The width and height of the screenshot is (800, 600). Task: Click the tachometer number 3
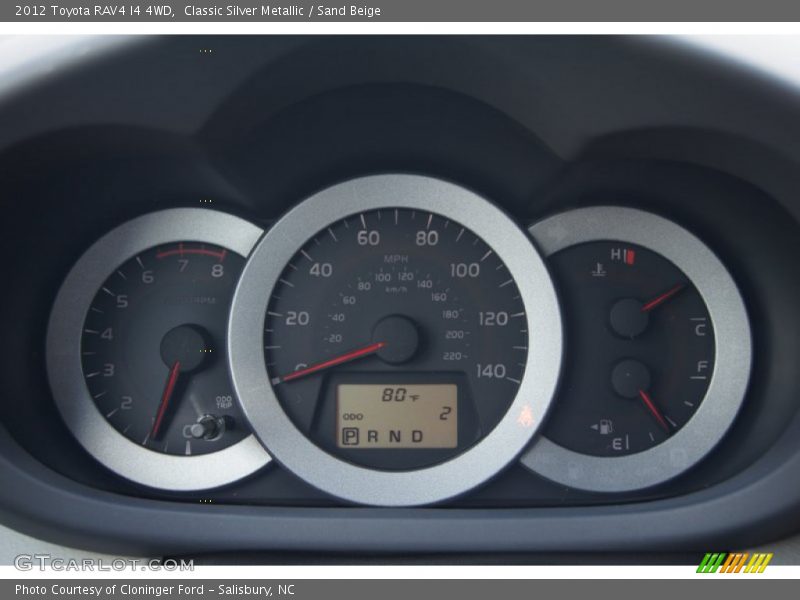109,369
